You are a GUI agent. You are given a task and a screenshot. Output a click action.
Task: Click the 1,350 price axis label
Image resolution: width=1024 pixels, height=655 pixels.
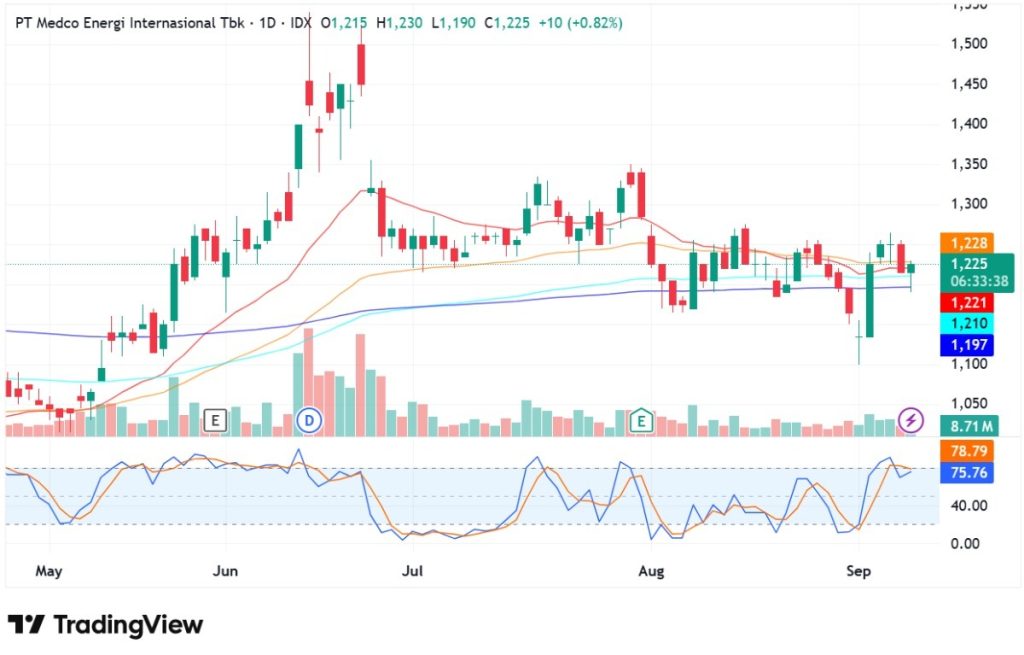coord(969,164)
